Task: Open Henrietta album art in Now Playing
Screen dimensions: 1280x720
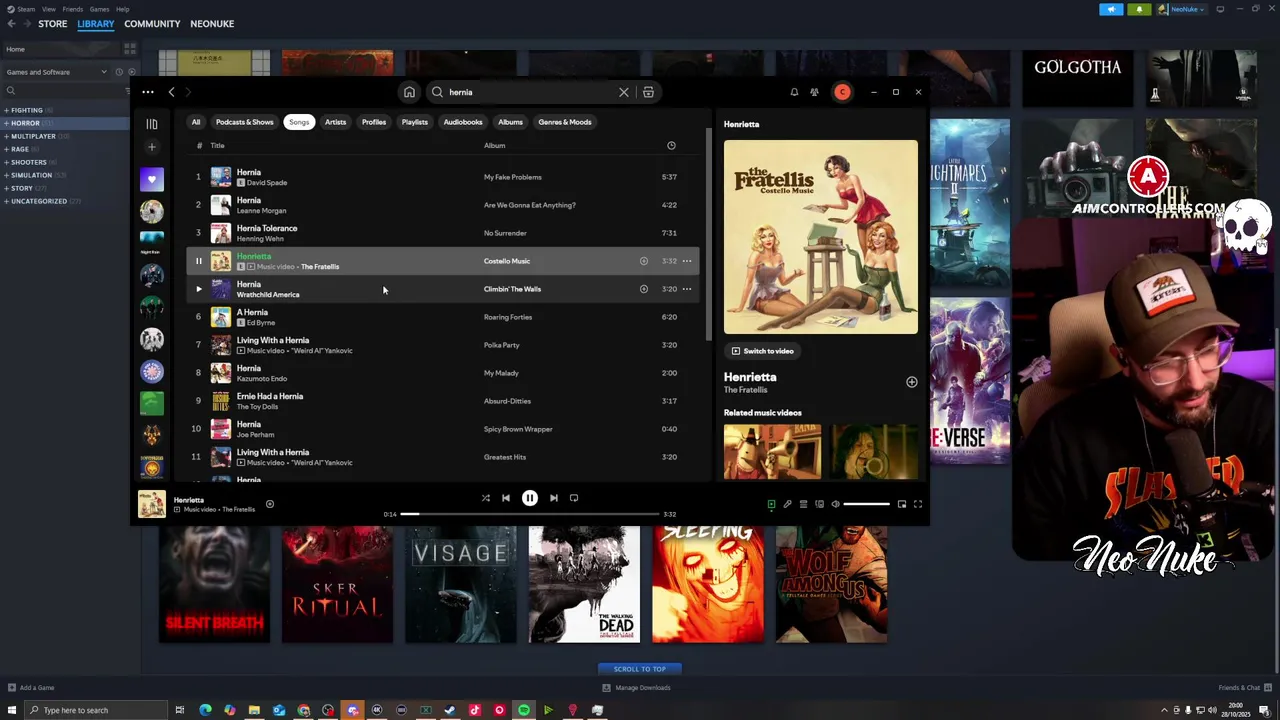Action: tap(821, 237)
